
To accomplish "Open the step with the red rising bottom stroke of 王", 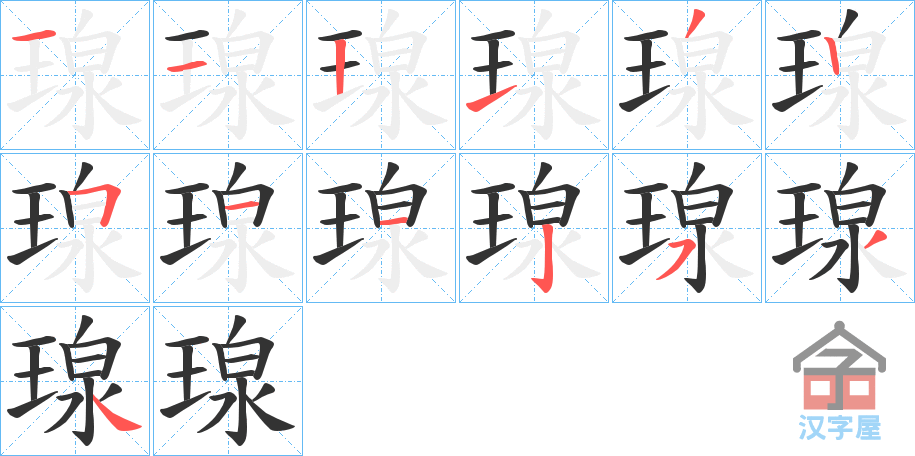I will click(533, 75).
